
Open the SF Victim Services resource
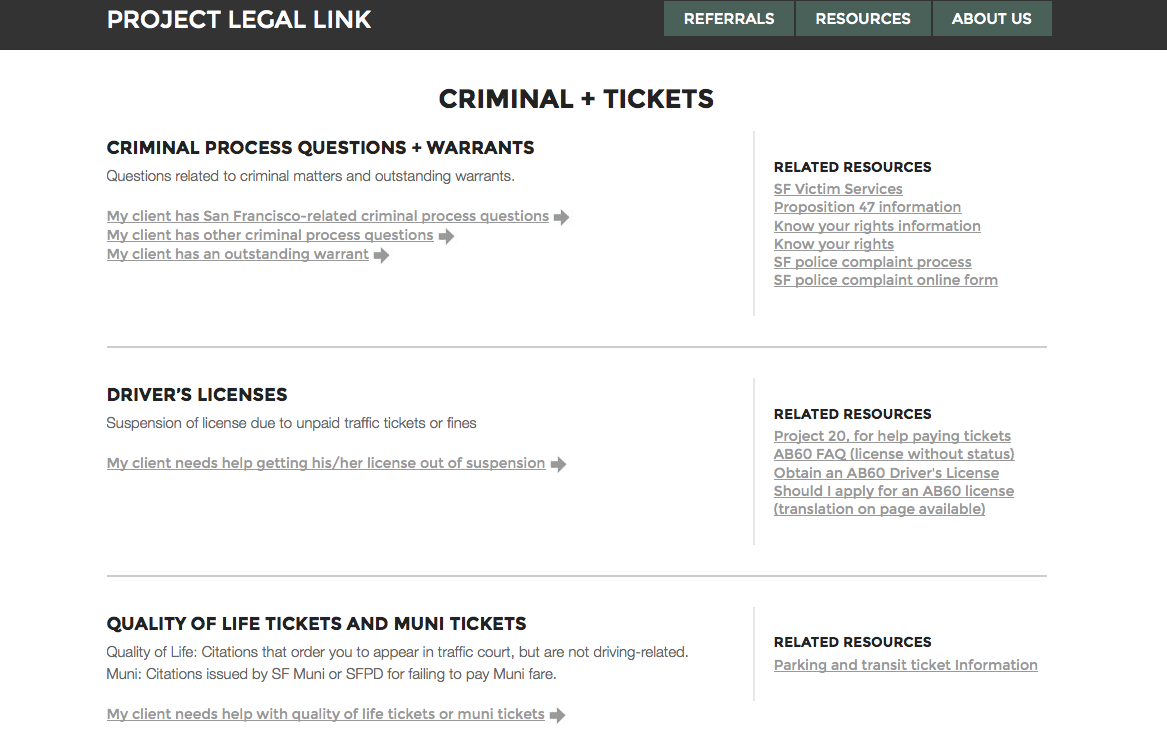(838, 189)
